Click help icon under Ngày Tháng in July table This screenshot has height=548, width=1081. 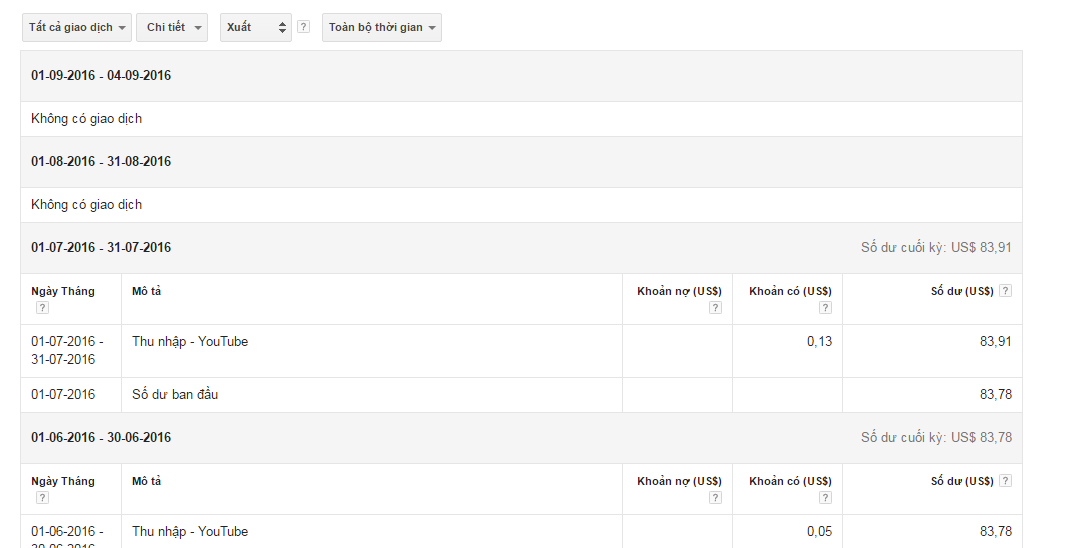(42, 308)
